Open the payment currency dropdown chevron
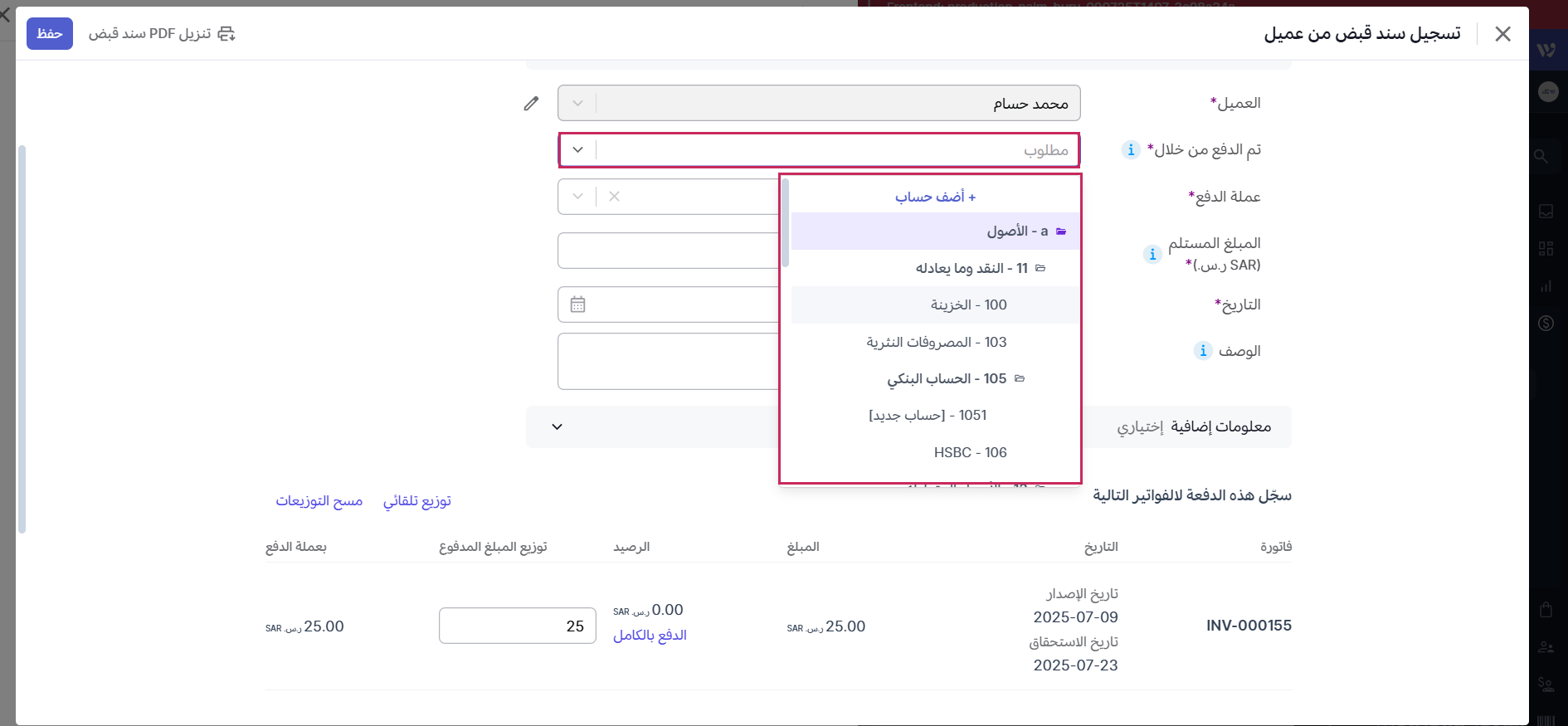Viewport: 1568px width, 726px height. pyautogui.click(x=578, y=197)
